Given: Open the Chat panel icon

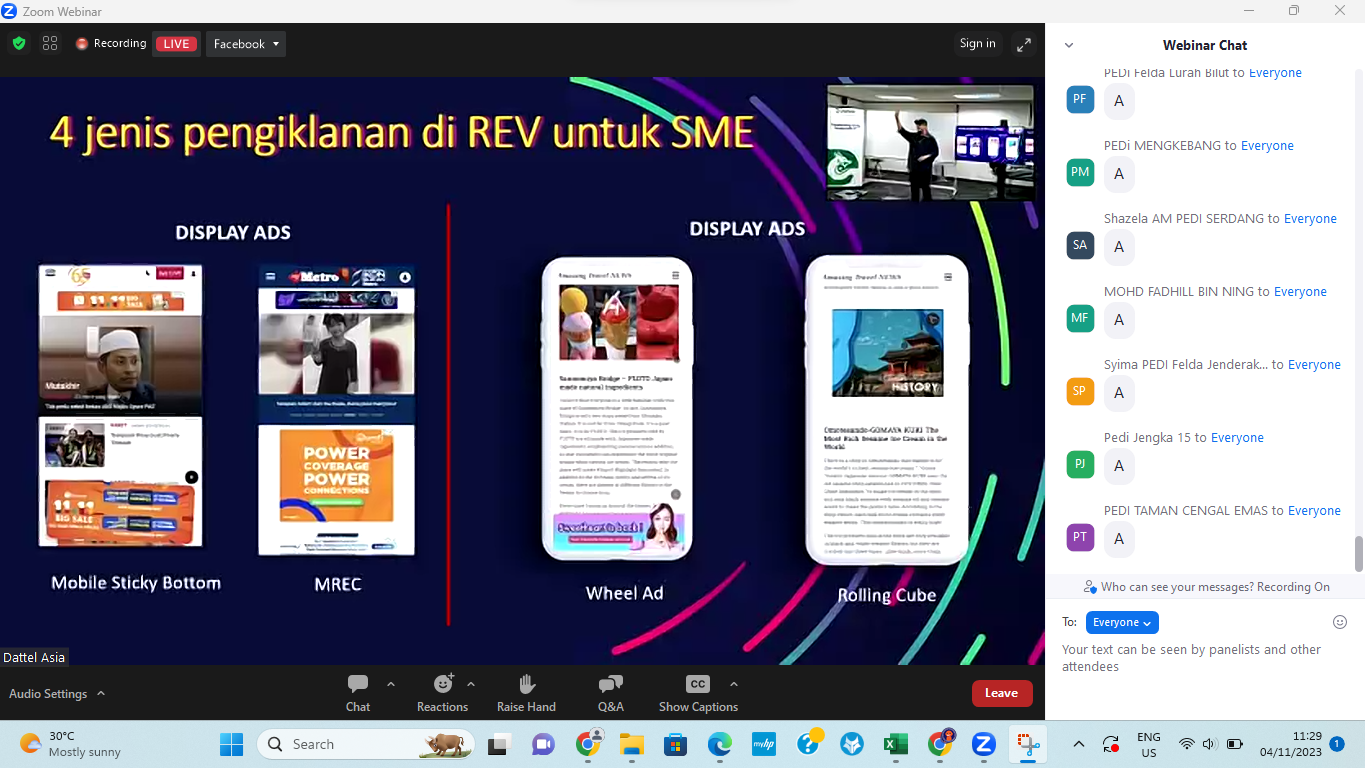Looking at the screenshot, I should click(358, 685).
